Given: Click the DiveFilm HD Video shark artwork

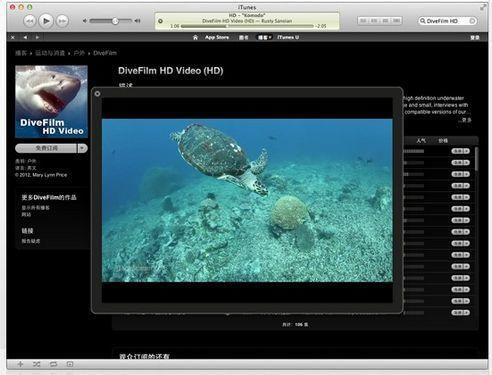Looking at the screenshot, I should coord(51,101).
